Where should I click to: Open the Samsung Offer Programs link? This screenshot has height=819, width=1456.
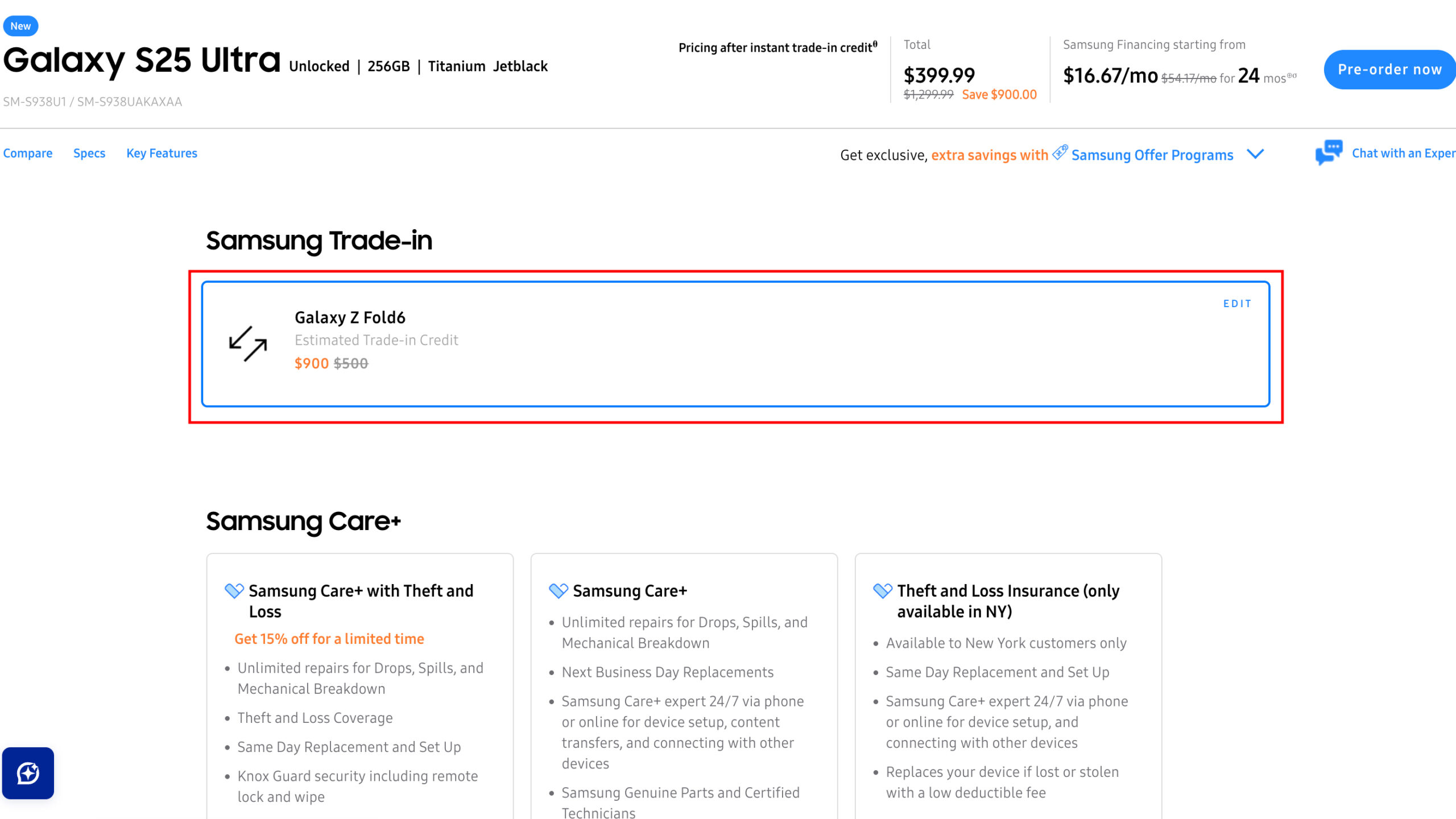coord(1152,155)
